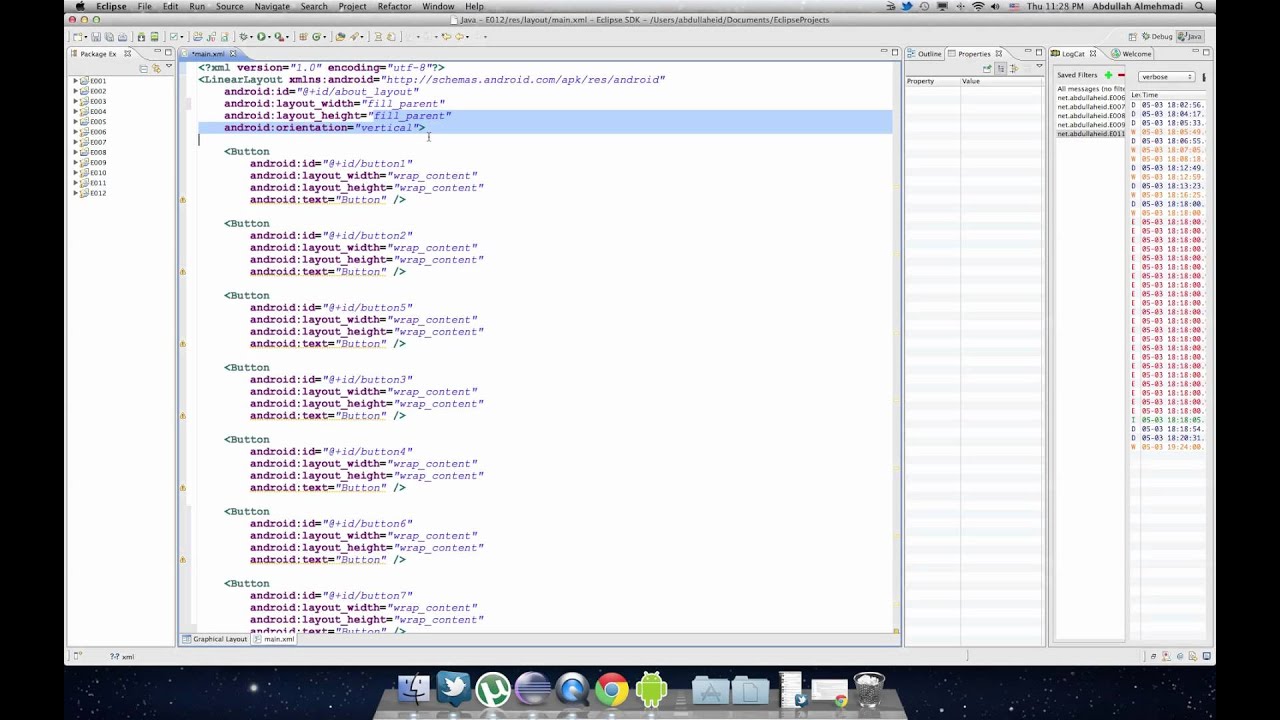Viewport: 1280px width, 720px height.
Task: Open uTorrent from the Dock
Action: point(493,689)
